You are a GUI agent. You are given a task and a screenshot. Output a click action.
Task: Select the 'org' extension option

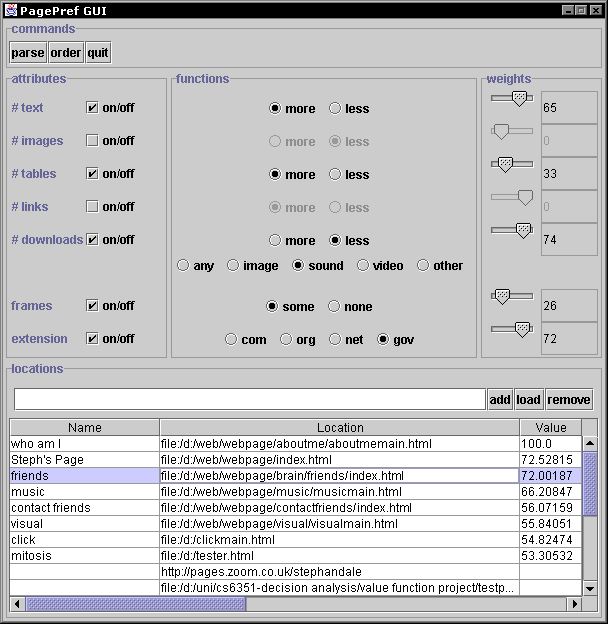tap(286, 339)
